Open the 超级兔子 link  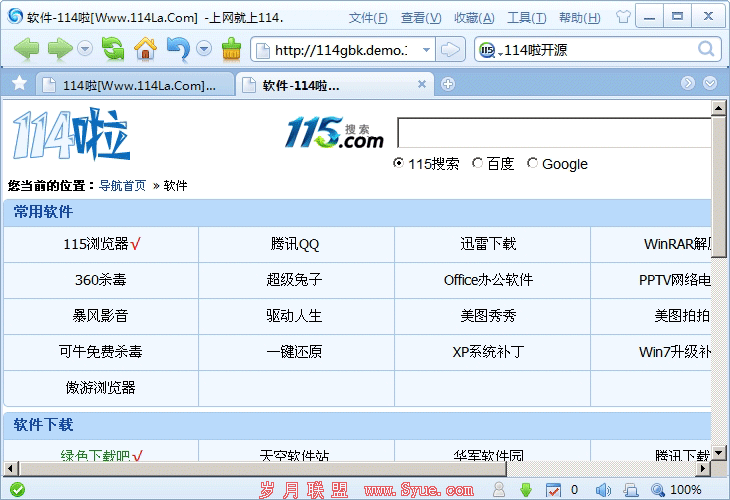294,280
